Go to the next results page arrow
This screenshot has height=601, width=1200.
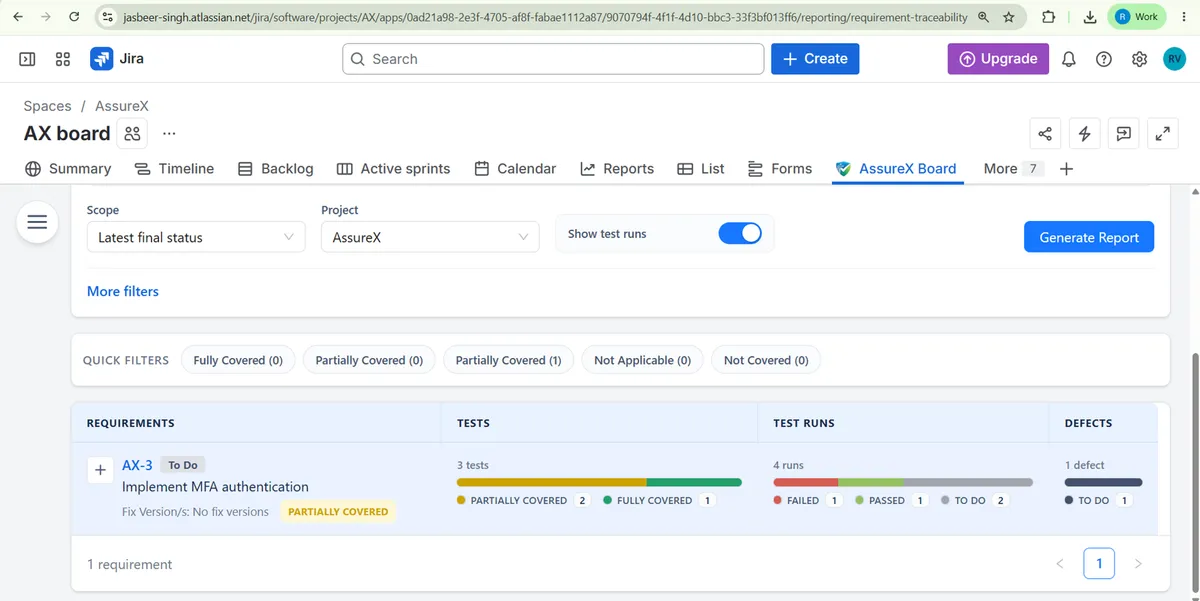1138,564
